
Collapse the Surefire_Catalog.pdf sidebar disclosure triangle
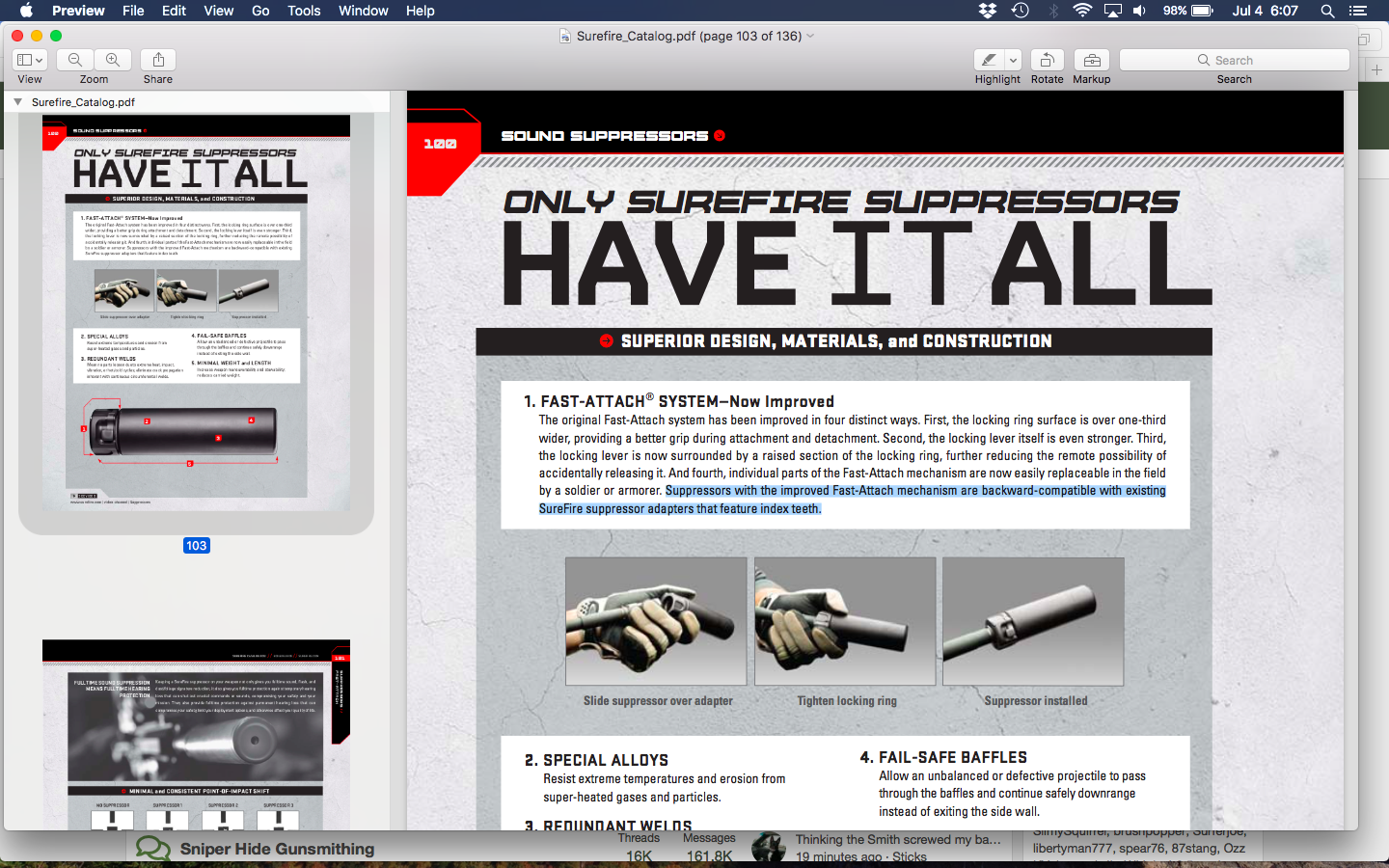(x=17, y=101)
